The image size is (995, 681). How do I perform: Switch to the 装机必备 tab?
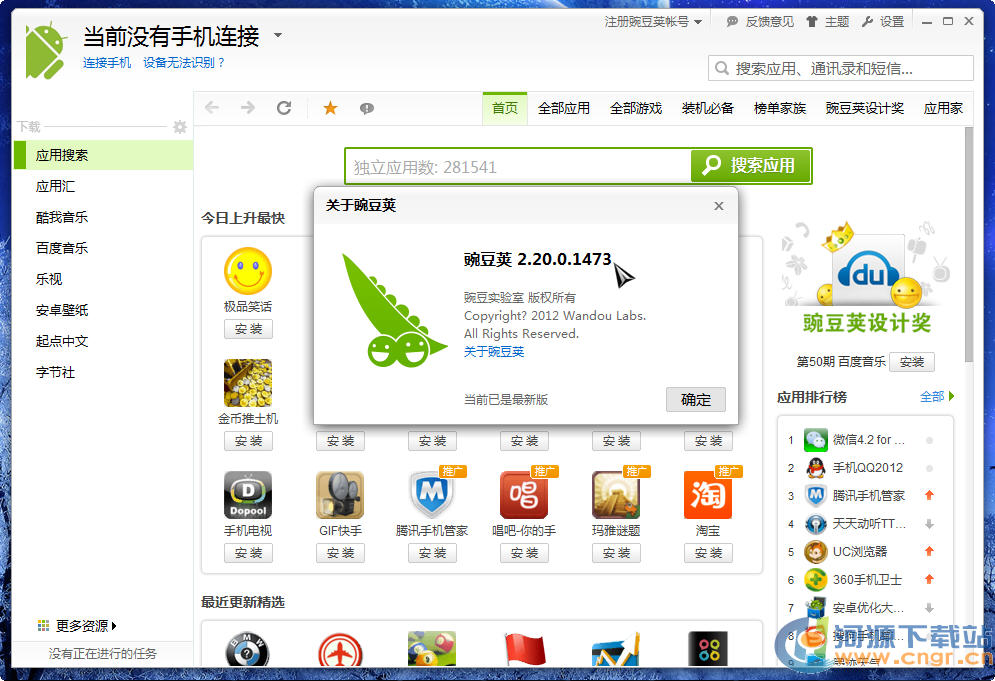(x=708, y=109)
